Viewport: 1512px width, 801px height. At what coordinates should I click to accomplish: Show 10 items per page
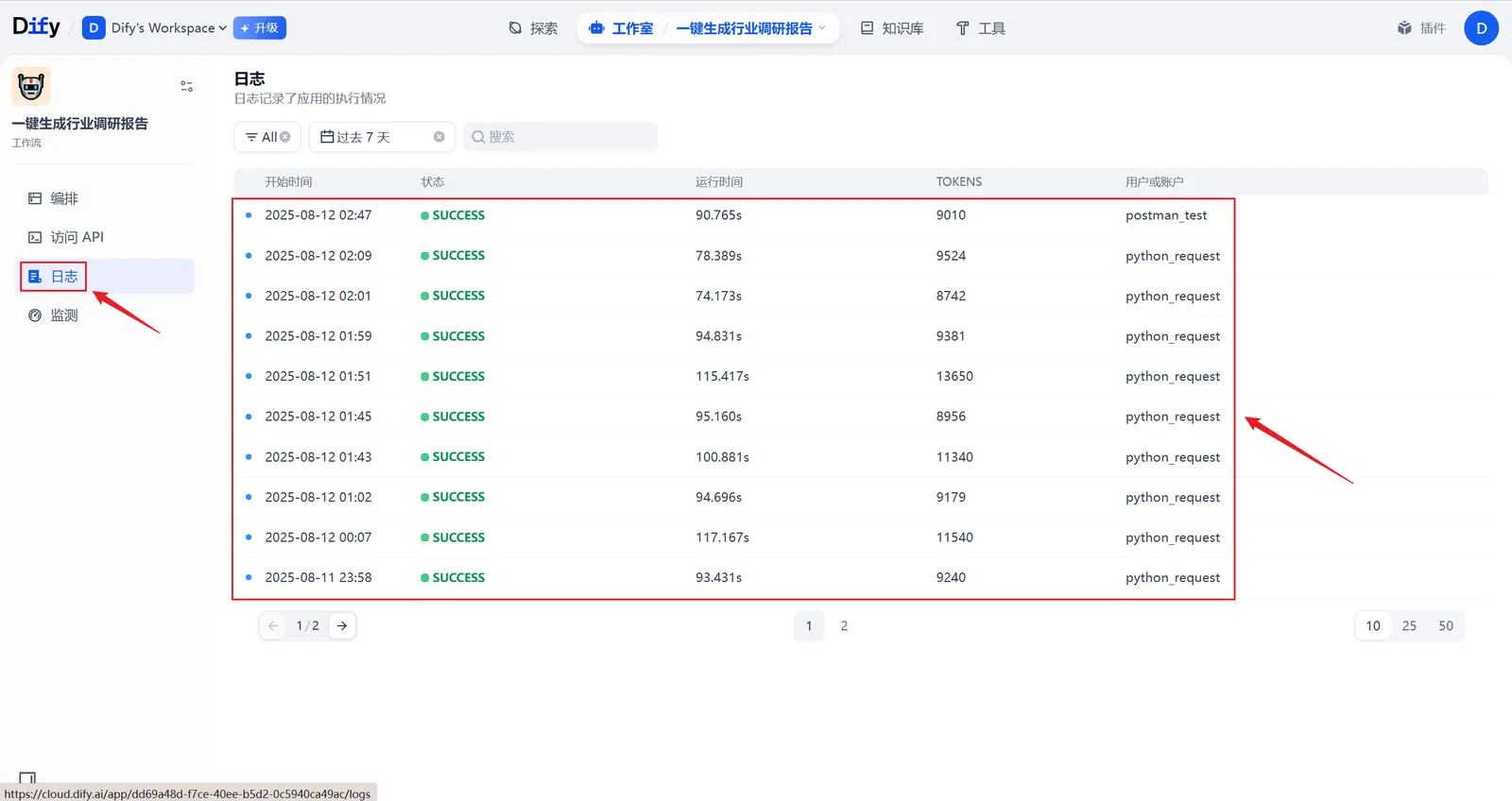click(1373, 625)
